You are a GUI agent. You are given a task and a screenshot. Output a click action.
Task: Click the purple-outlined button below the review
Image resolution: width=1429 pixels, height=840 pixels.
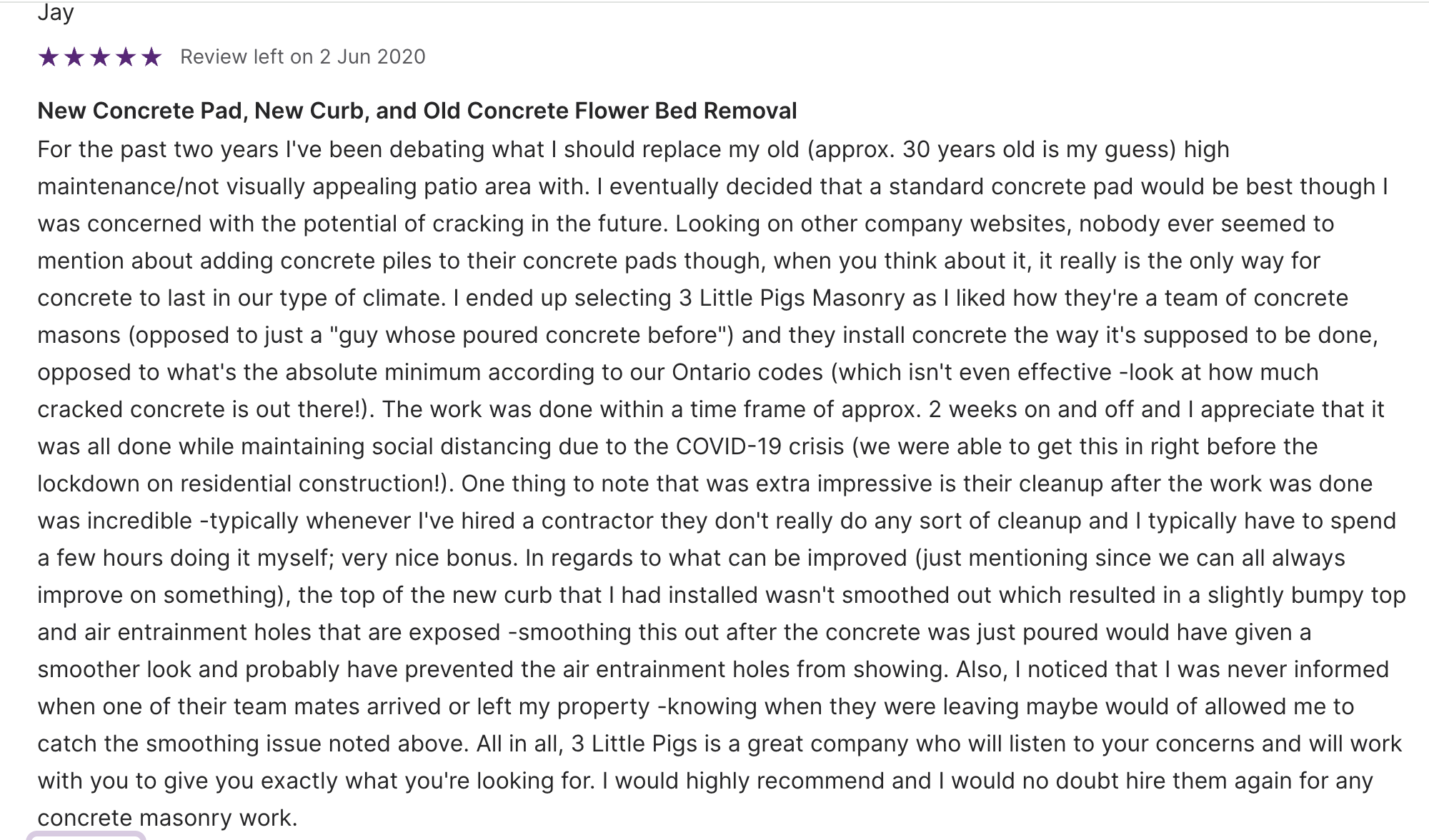[x=86, y=836]
